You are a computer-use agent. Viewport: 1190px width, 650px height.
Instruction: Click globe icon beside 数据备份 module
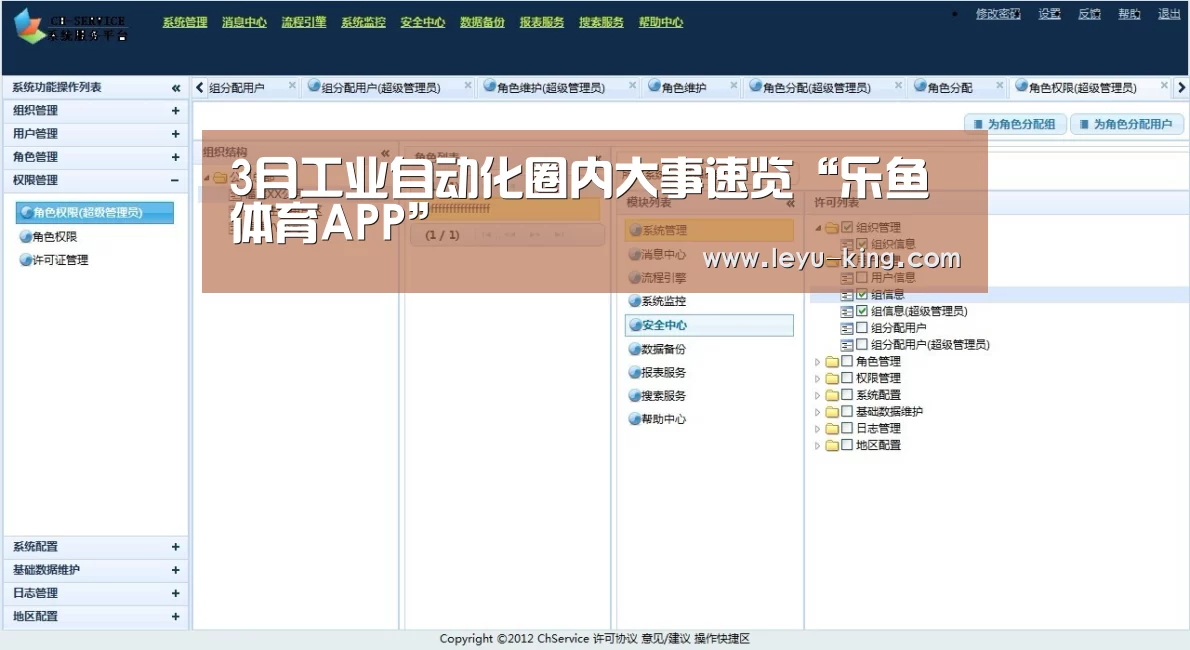pyautogui.click(x=634, y=349)
